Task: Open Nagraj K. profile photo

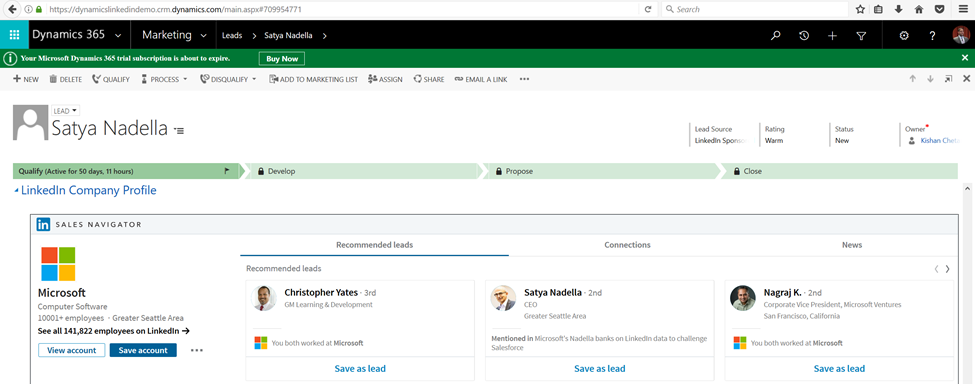Action: (743, 298)
